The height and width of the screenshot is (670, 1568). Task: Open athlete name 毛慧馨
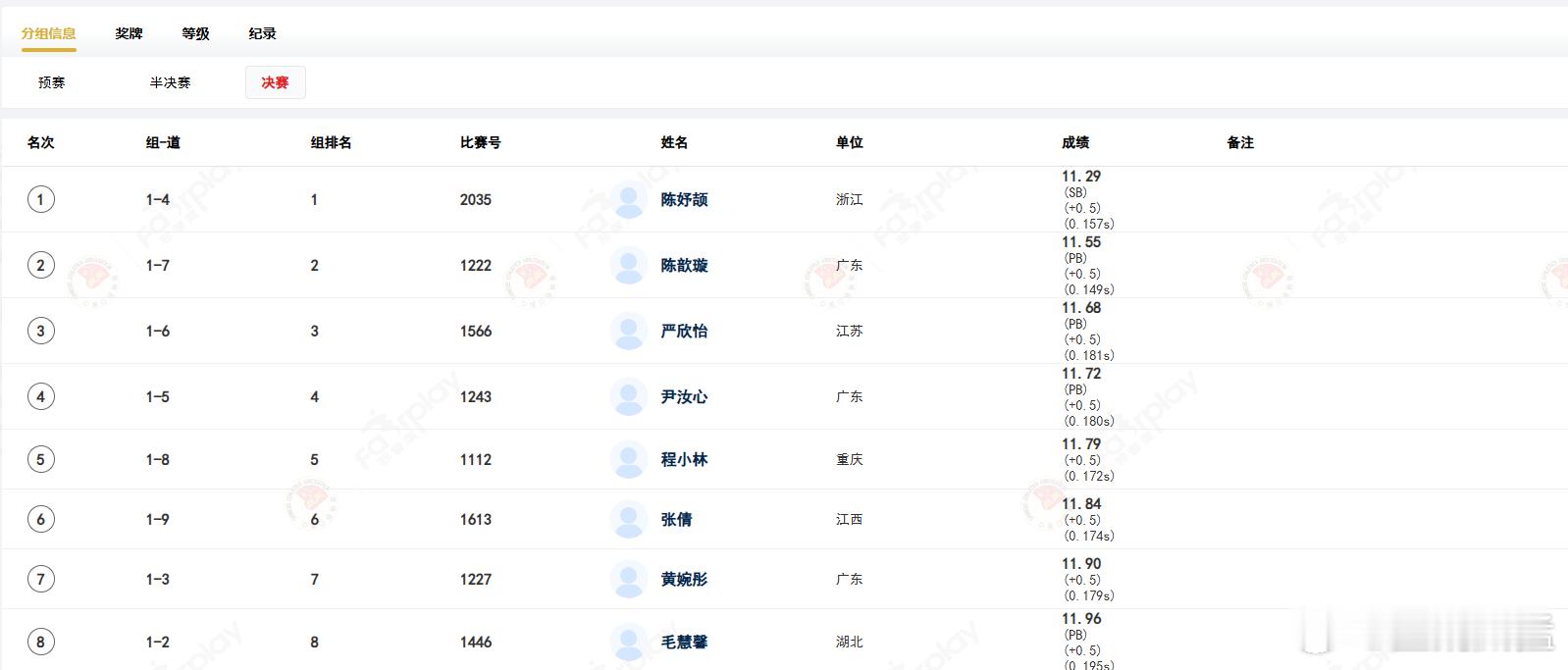684,642
